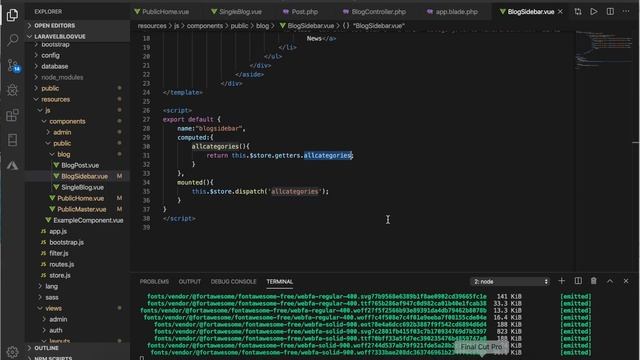Select the Terminal panel tab

click(280, 282)
